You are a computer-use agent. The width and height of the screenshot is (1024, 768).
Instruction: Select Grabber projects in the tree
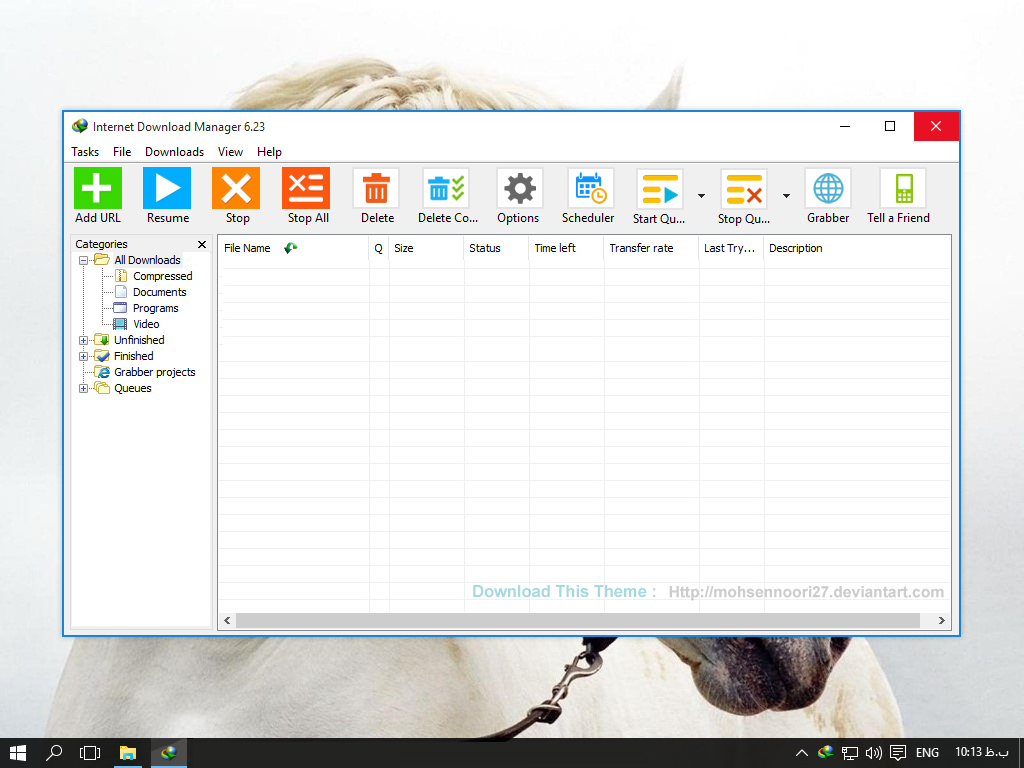155,372
